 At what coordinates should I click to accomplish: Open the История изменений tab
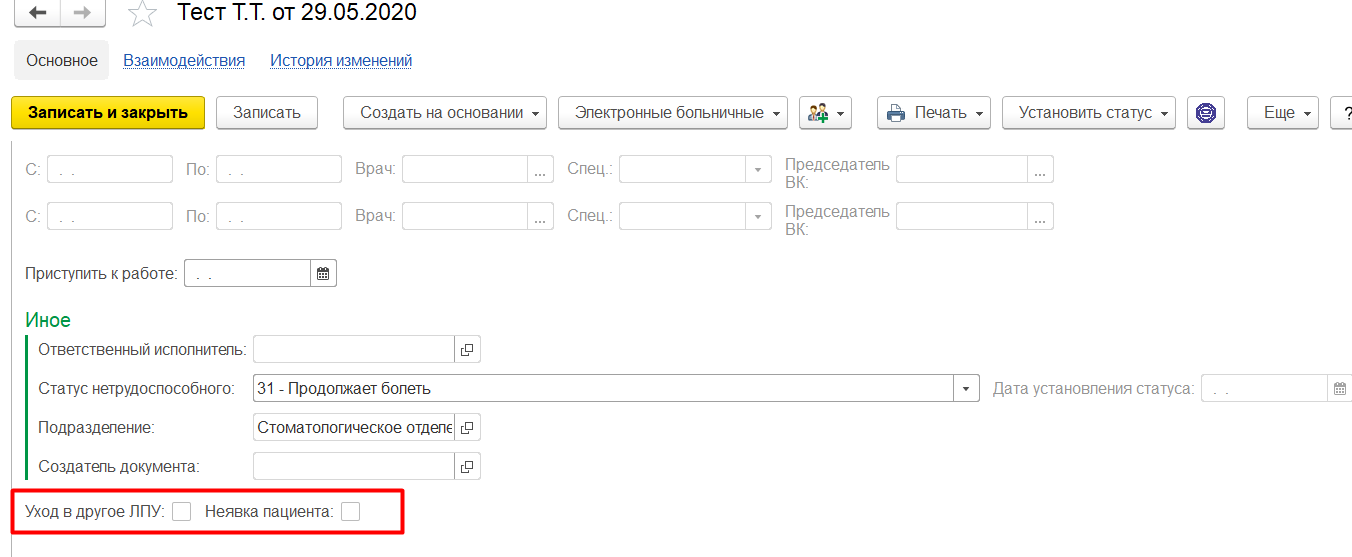tap(341, 61)
